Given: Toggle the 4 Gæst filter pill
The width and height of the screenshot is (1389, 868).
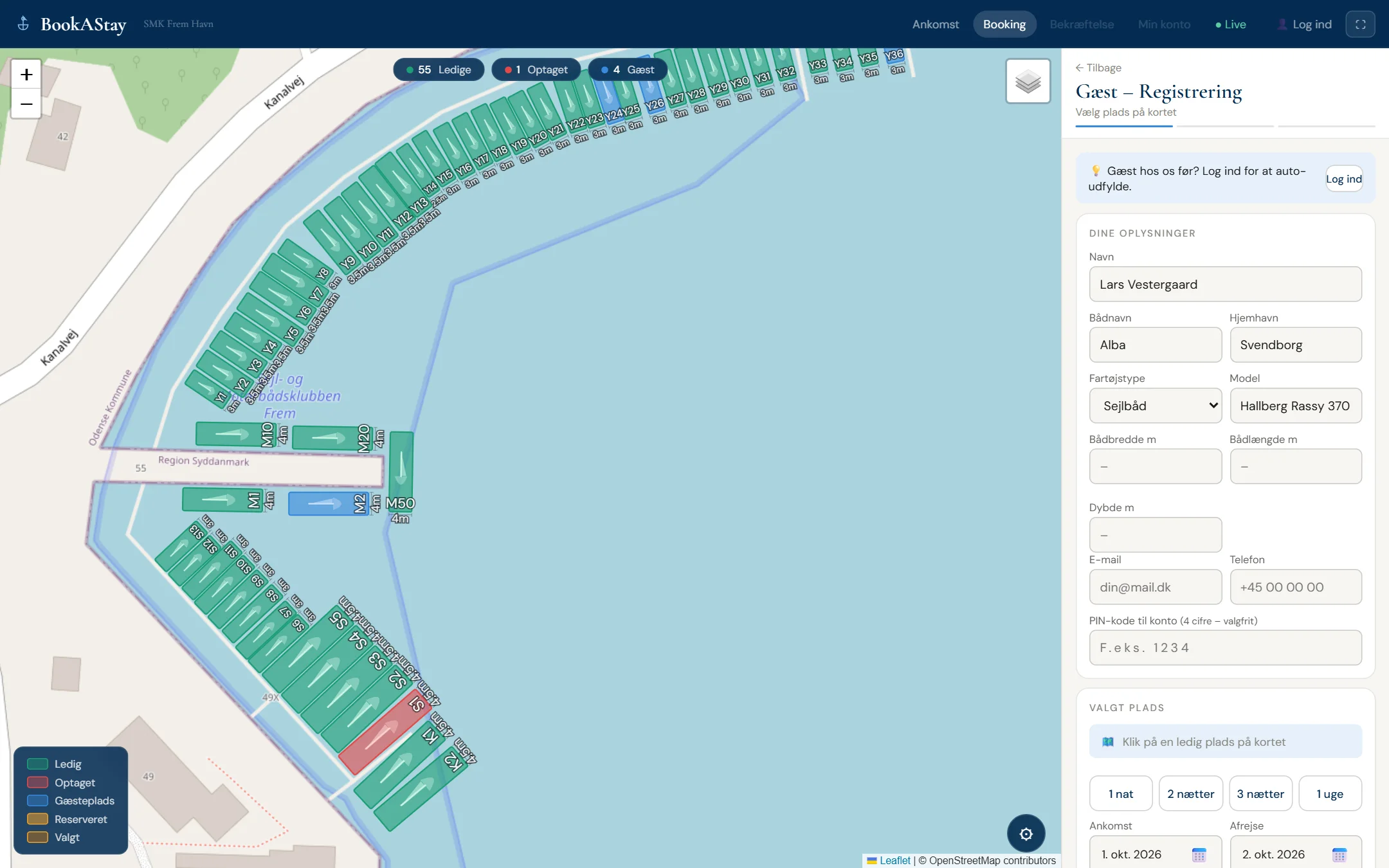Looking at the screenshot, I should point(627,69).
